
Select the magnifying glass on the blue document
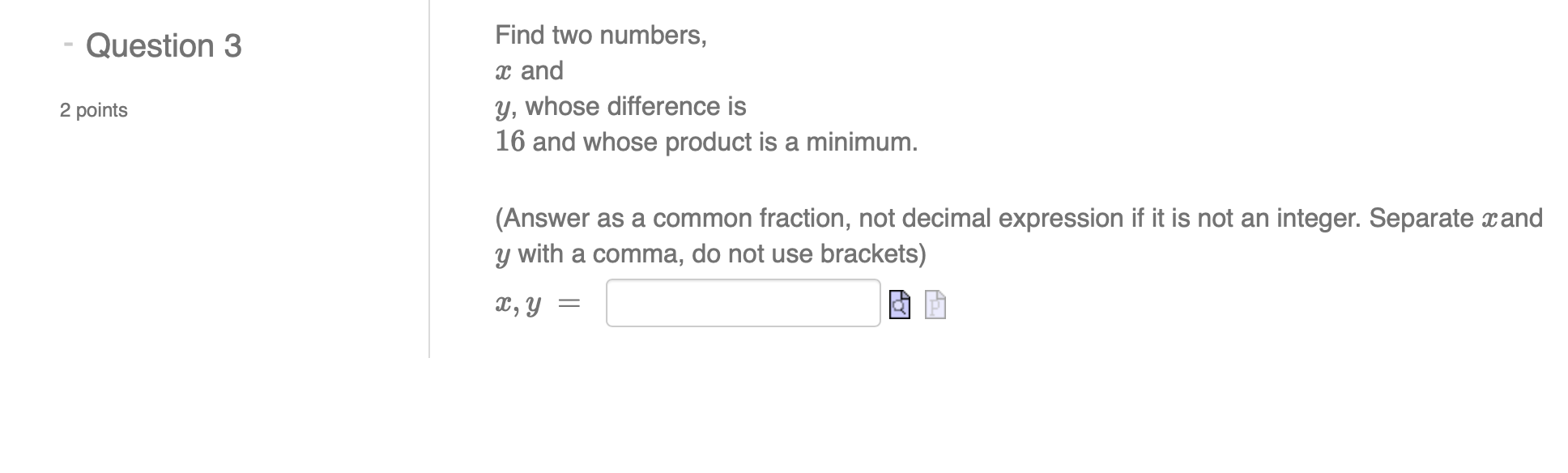(x=899, y=306)
